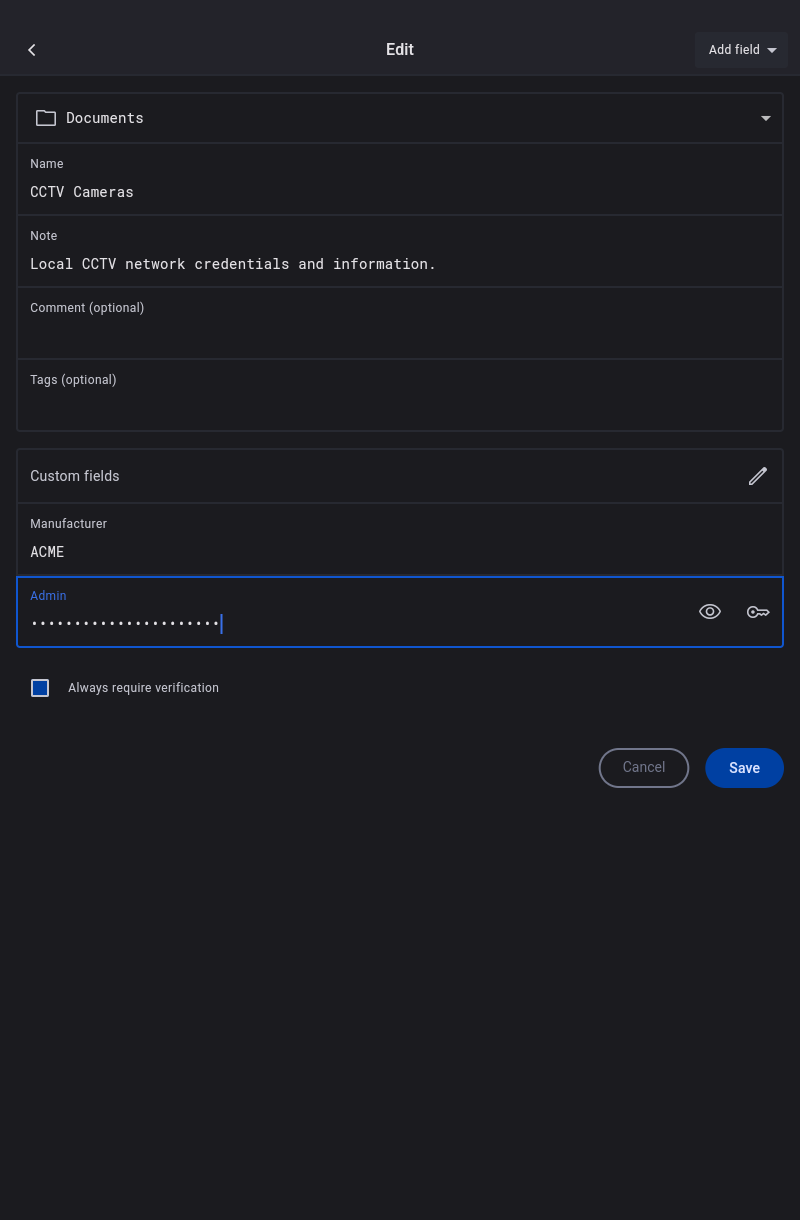Image resolution: width=800 pixels, height=1220 pixels.
Task: Click the Tags (optional) field
Action: (400, 406)
